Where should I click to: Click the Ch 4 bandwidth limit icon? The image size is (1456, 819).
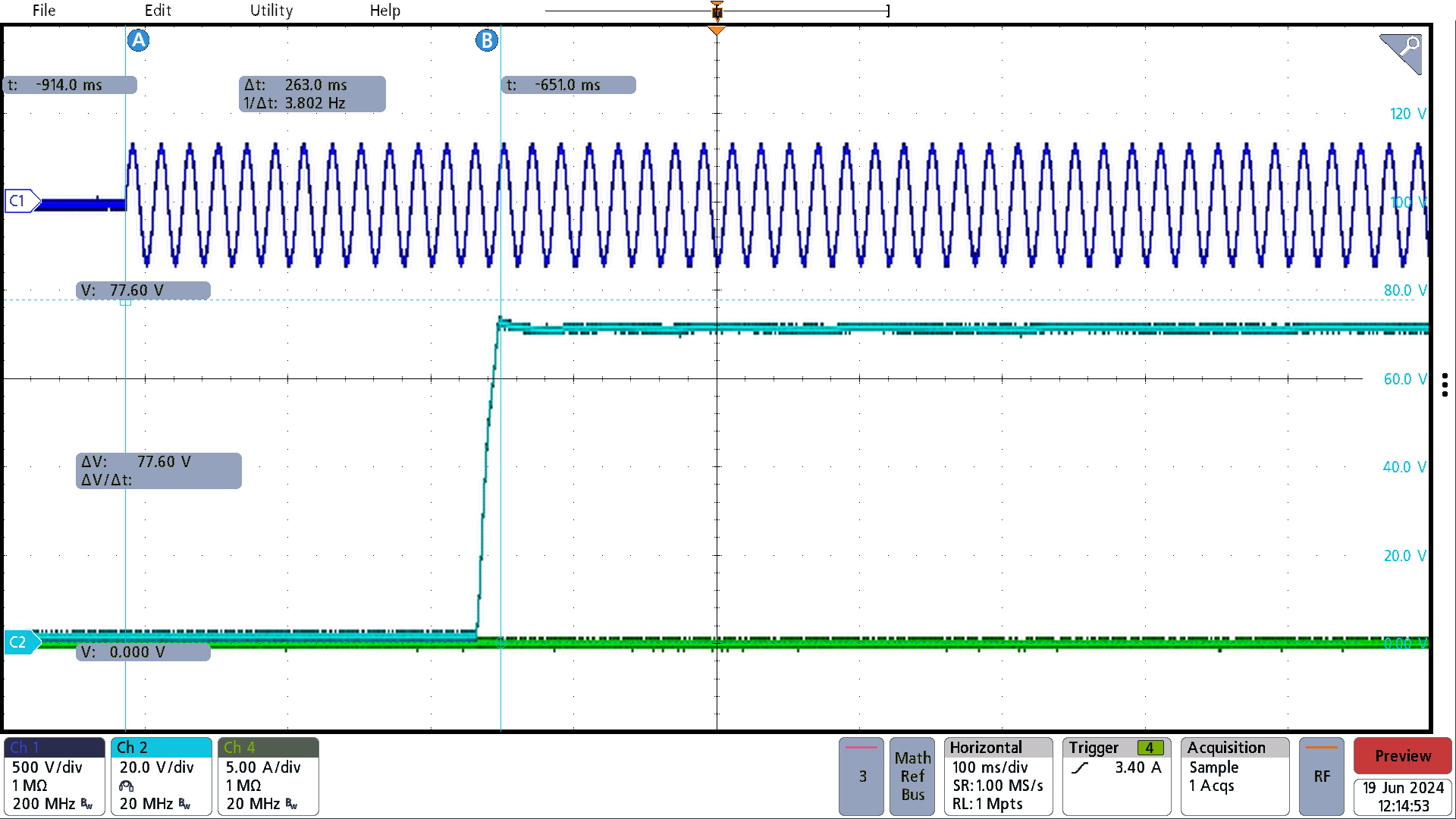[292, 804]
